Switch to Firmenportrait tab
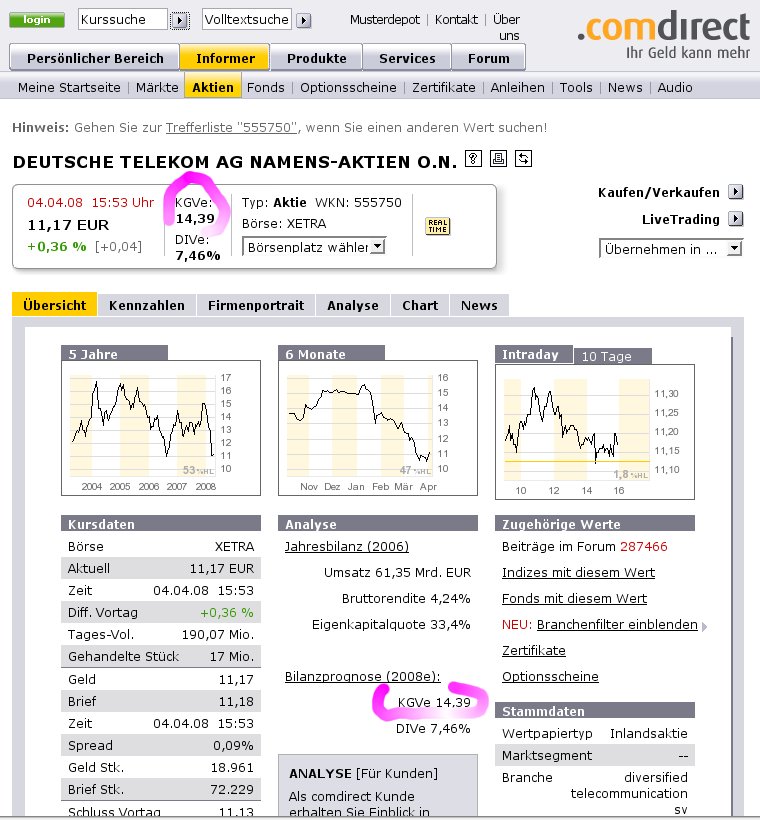Viewport: 760px width, 820px height. coord(256,305)
